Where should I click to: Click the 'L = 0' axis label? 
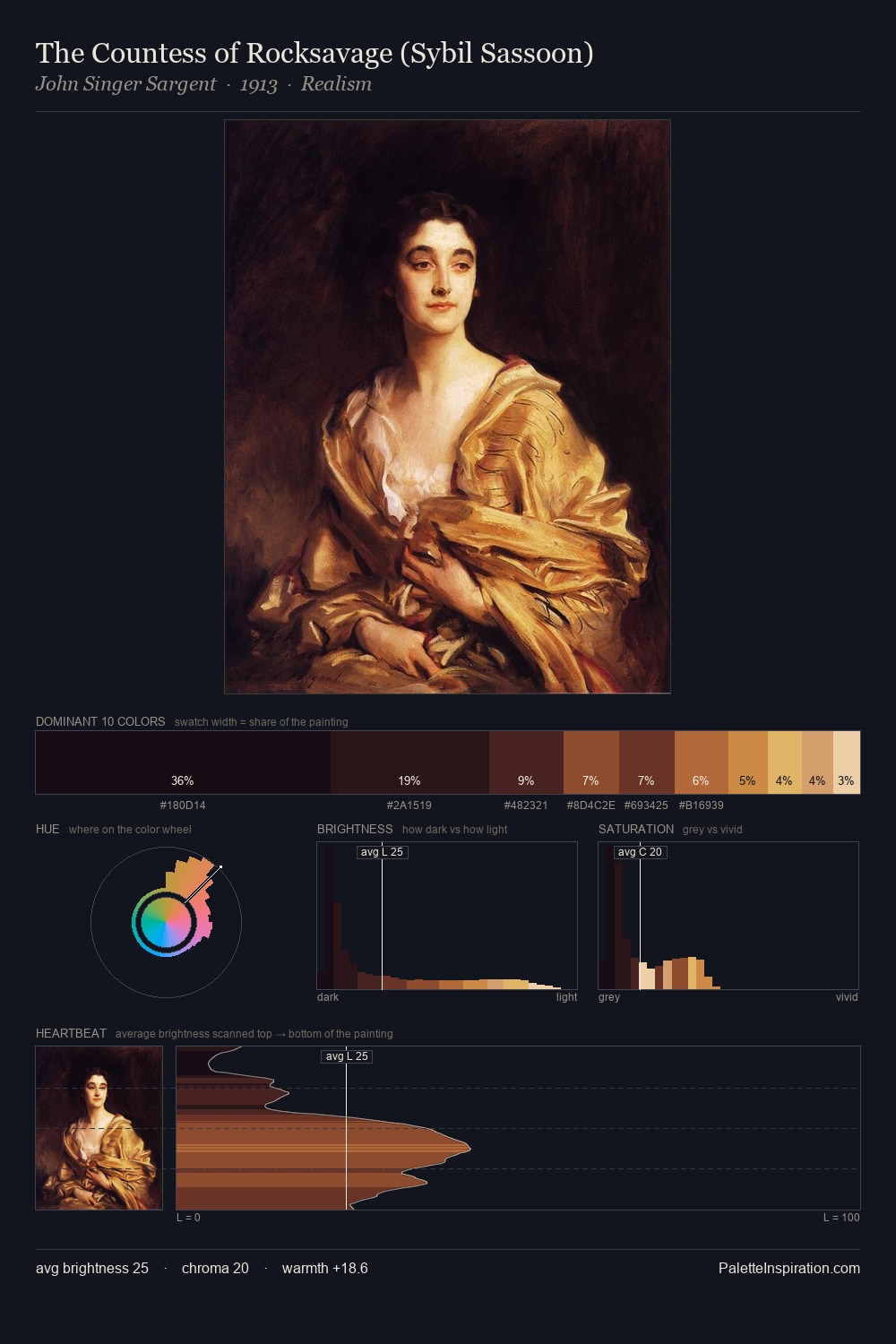[188, 1218]
